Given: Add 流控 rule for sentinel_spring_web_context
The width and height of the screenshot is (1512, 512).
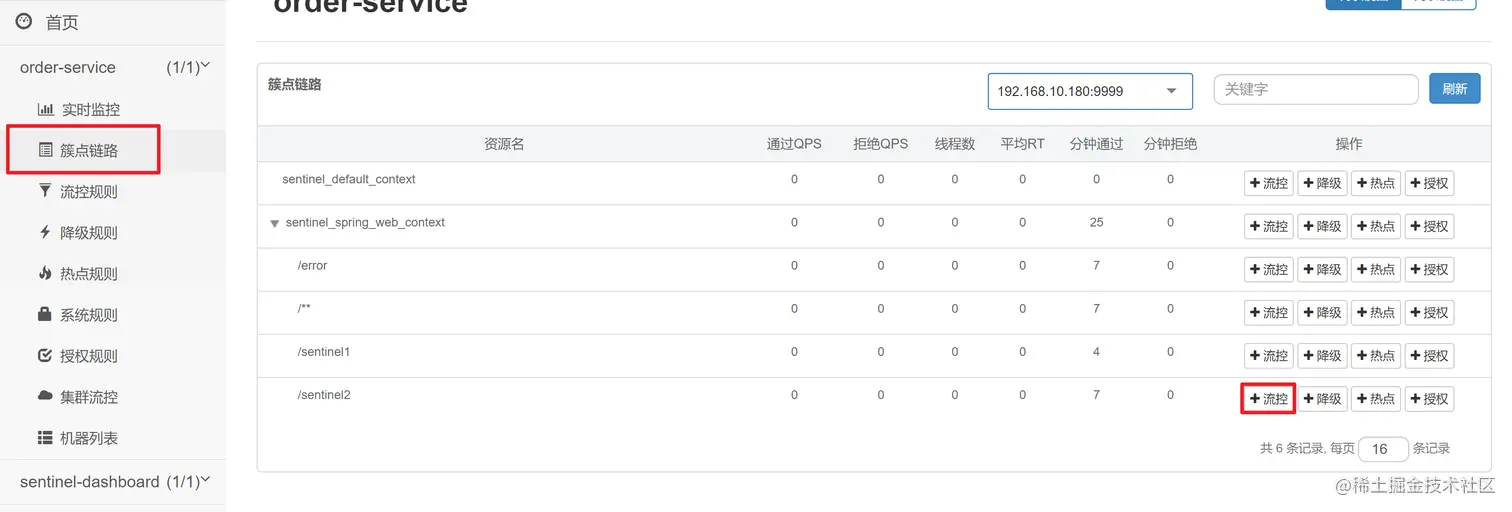Looking at the screenshot, I should (1268, 227).
